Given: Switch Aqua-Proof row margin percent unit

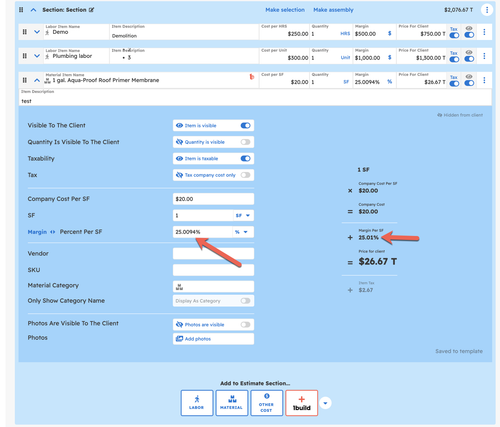Looking at the screenshot, I should pyautogui.click(x=389, y=82).
